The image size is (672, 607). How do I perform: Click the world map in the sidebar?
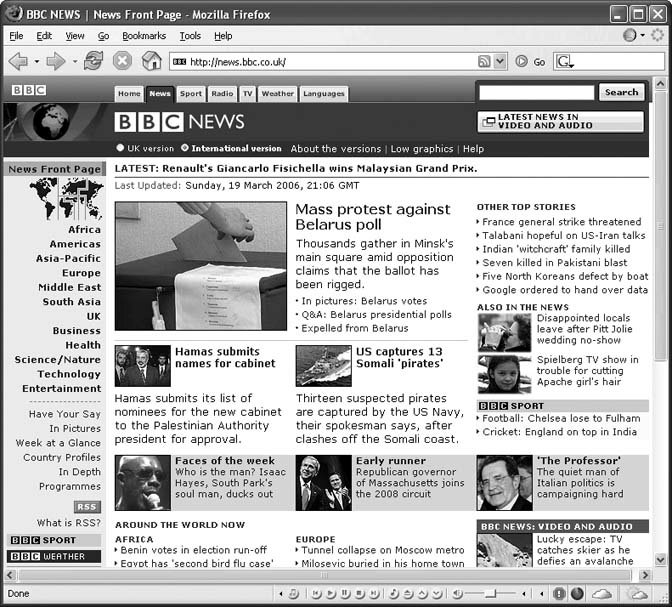[66, 198]
